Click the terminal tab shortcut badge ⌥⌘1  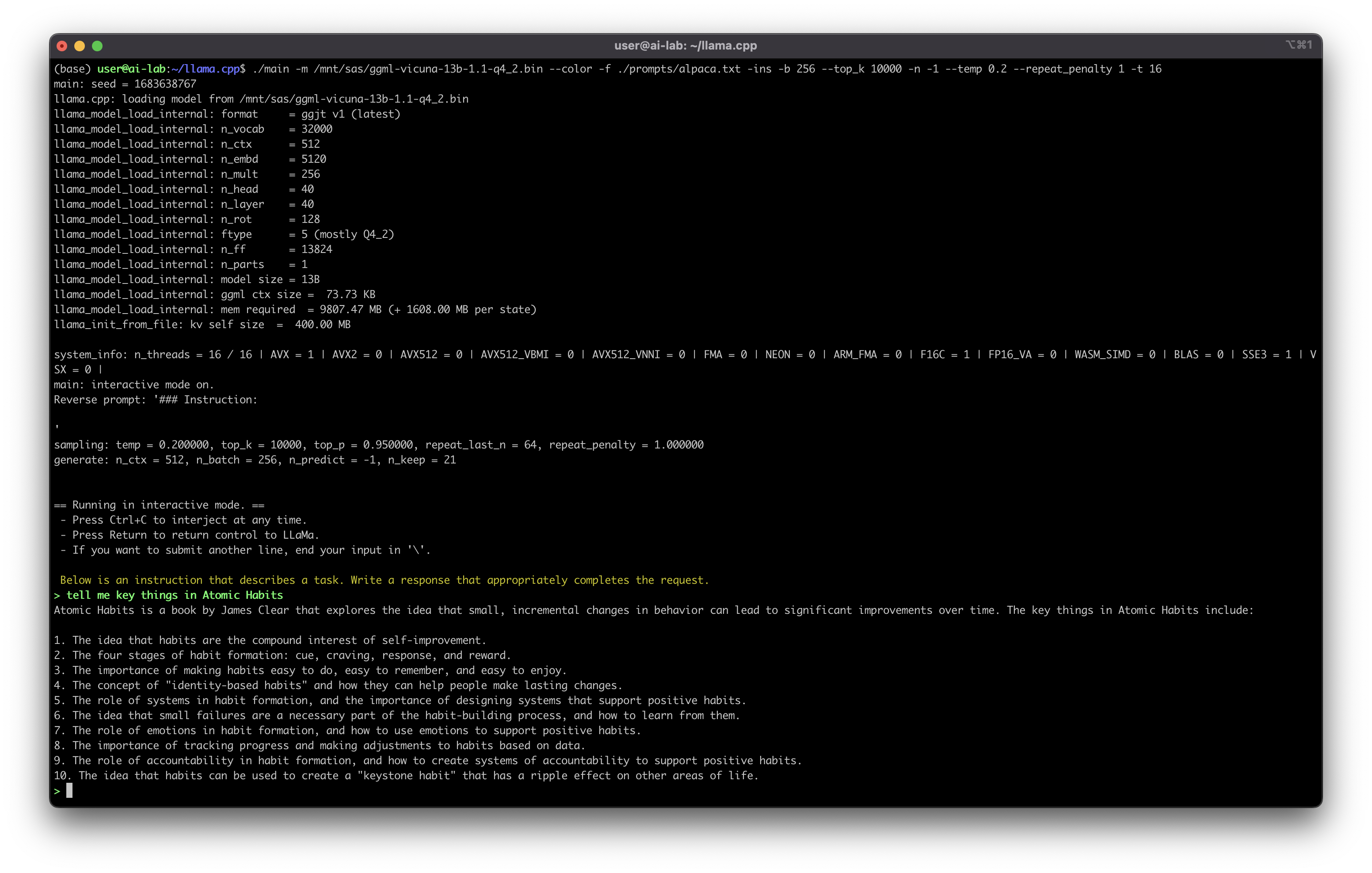(x=1300, y=45)
